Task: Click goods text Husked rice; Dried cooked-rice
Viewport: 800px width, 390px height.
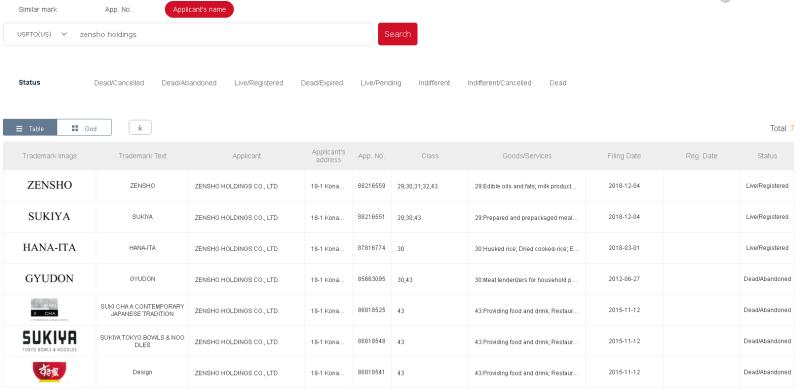Action: click(527, 249)
